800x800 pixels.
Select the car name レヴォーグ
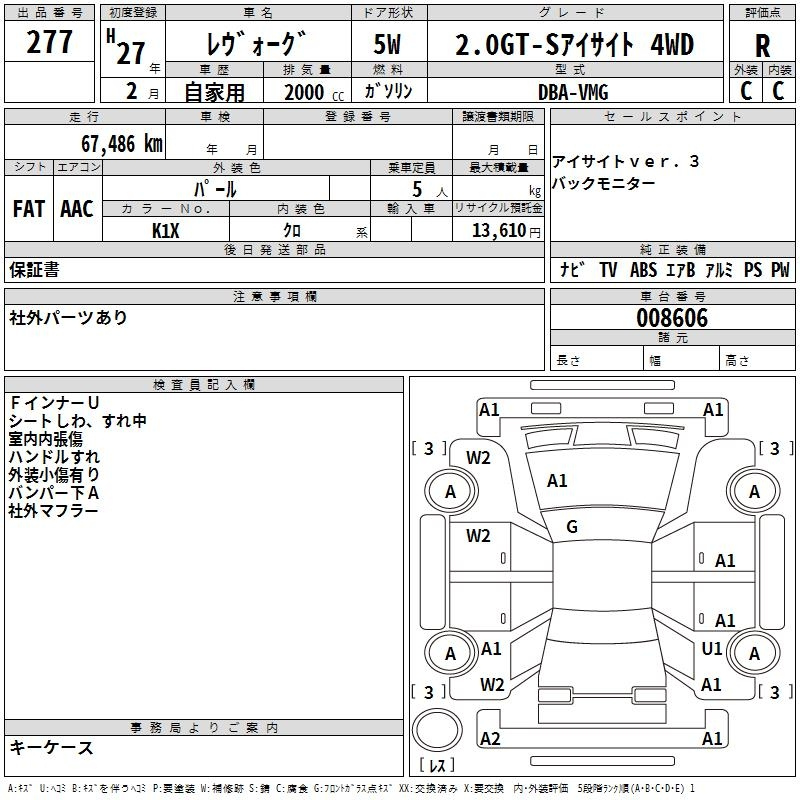[x=257, y=43]
